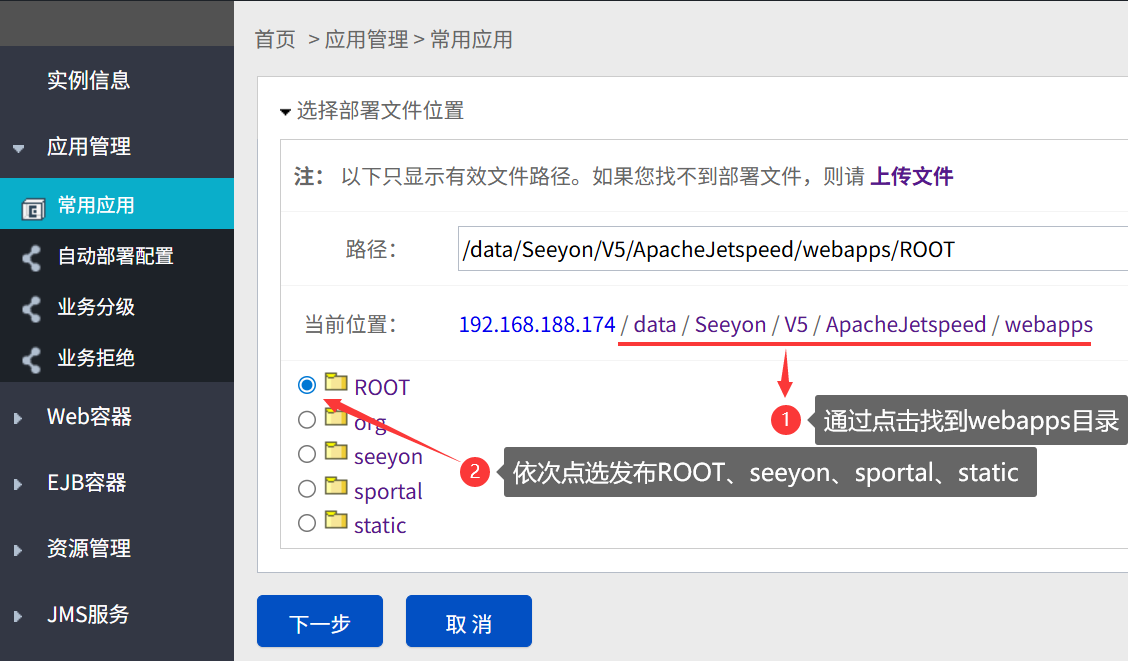Viewport: 1128px width, 661px height.
Task: Open the 实例信息 menu item
Action: [88, 81]
